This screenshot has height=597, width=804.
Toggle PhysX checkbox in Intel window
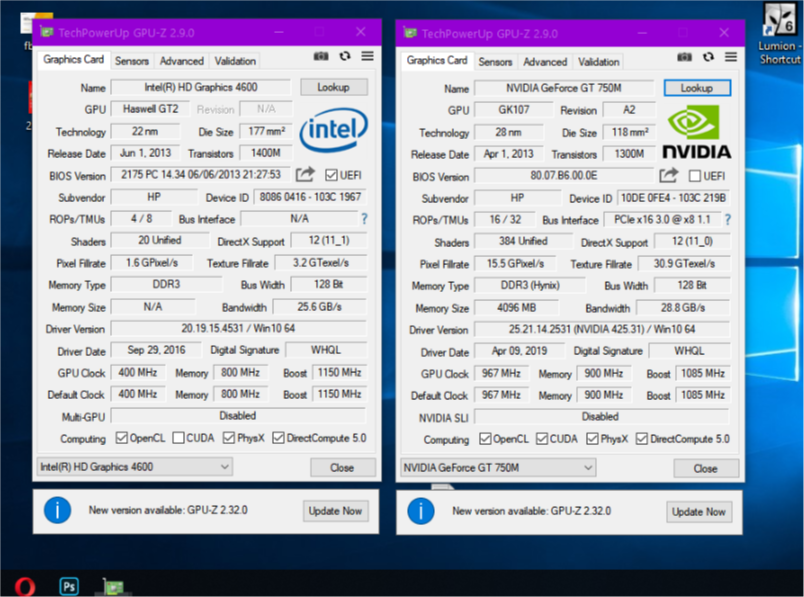[229, 437]
